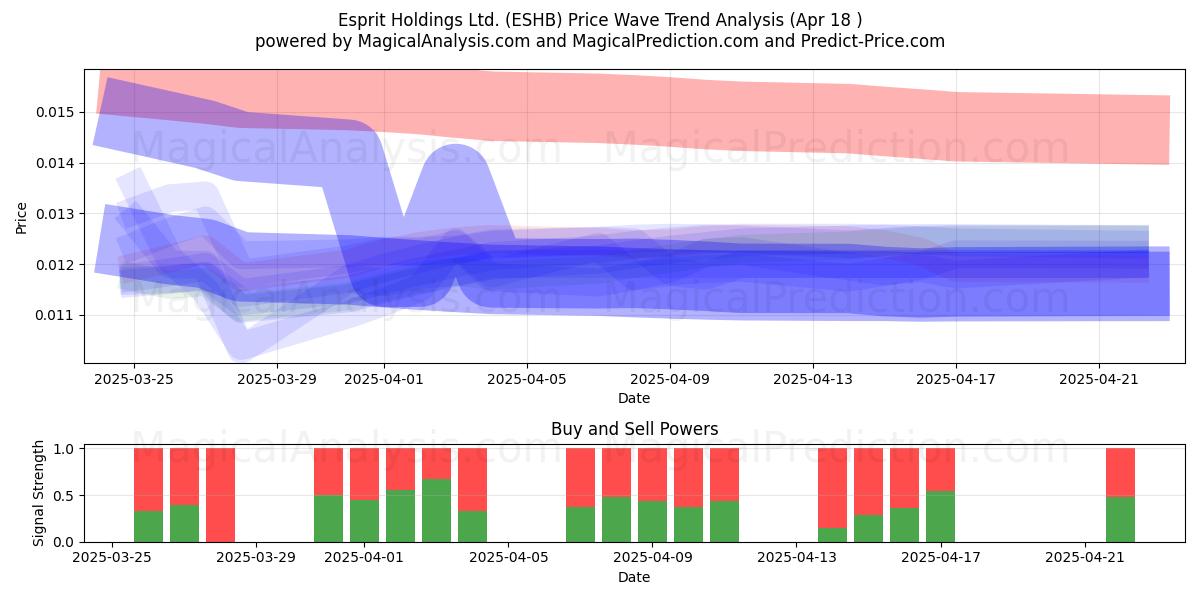Click the 1.0 signal strength tick label

[x=64, y=449]
